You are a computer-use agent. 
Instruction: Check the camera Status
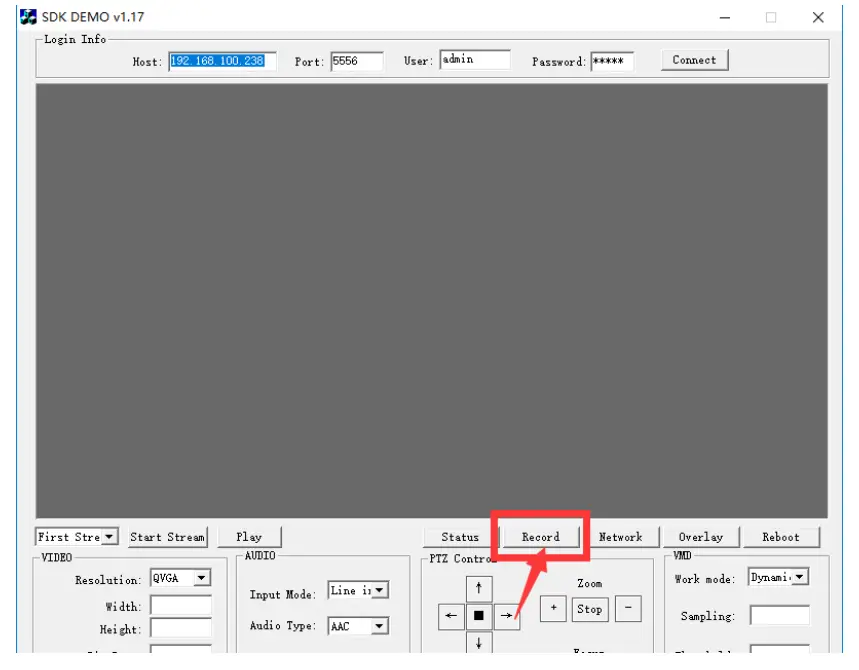pos(458,536)
